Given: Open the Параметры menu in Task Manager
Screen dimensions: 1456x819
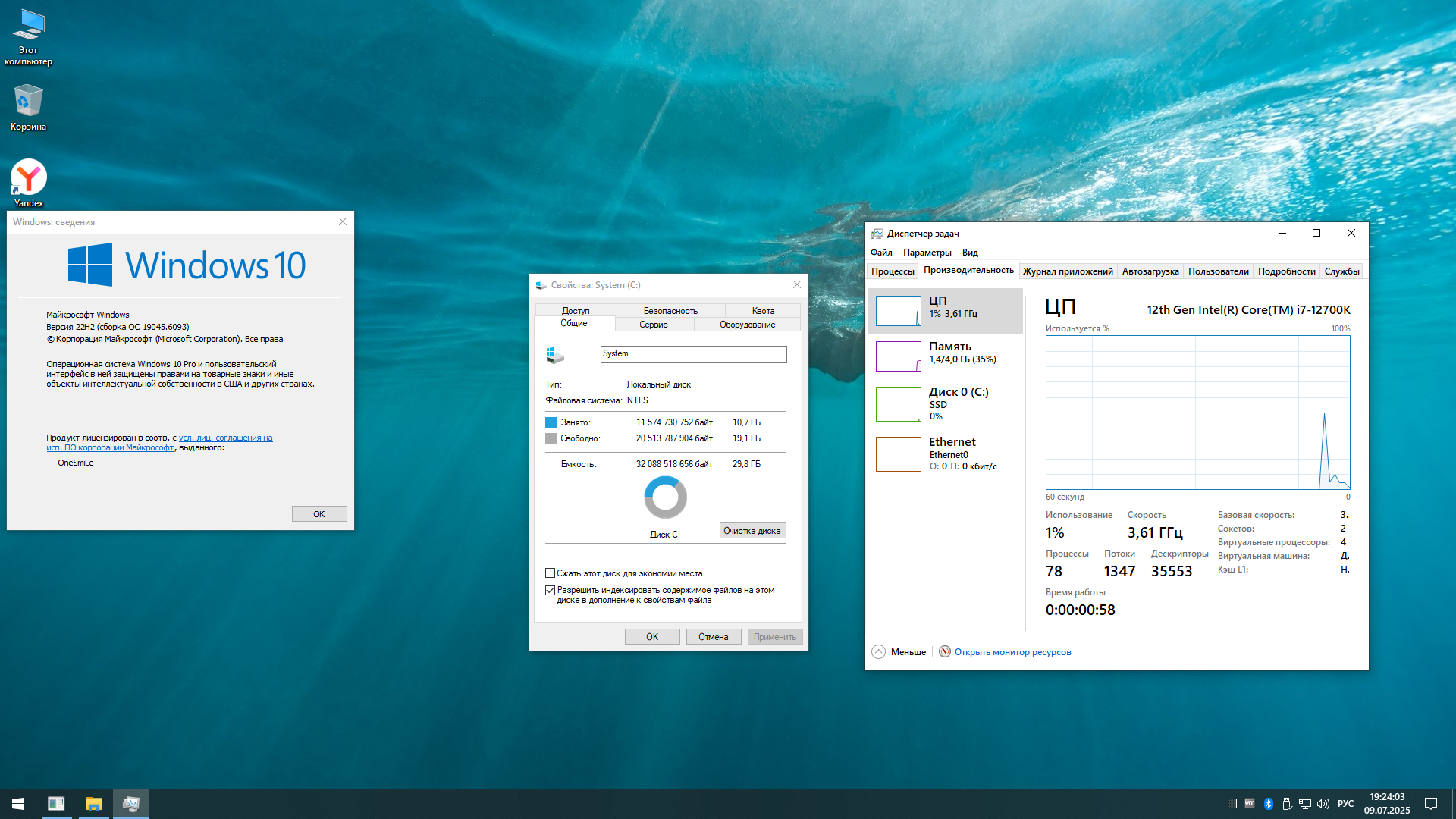Looking at the screenshot, I should click(x=927, y=253).
